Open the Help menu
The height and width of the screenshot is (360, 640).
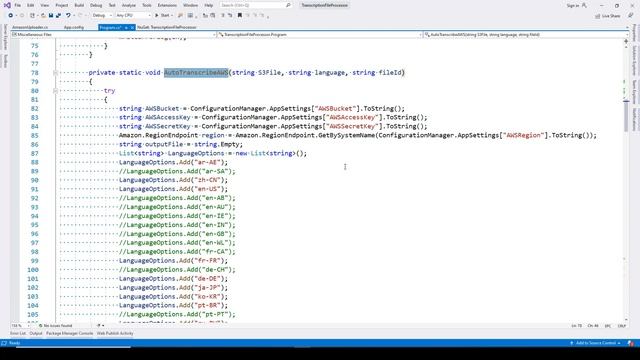click(209, 5)
